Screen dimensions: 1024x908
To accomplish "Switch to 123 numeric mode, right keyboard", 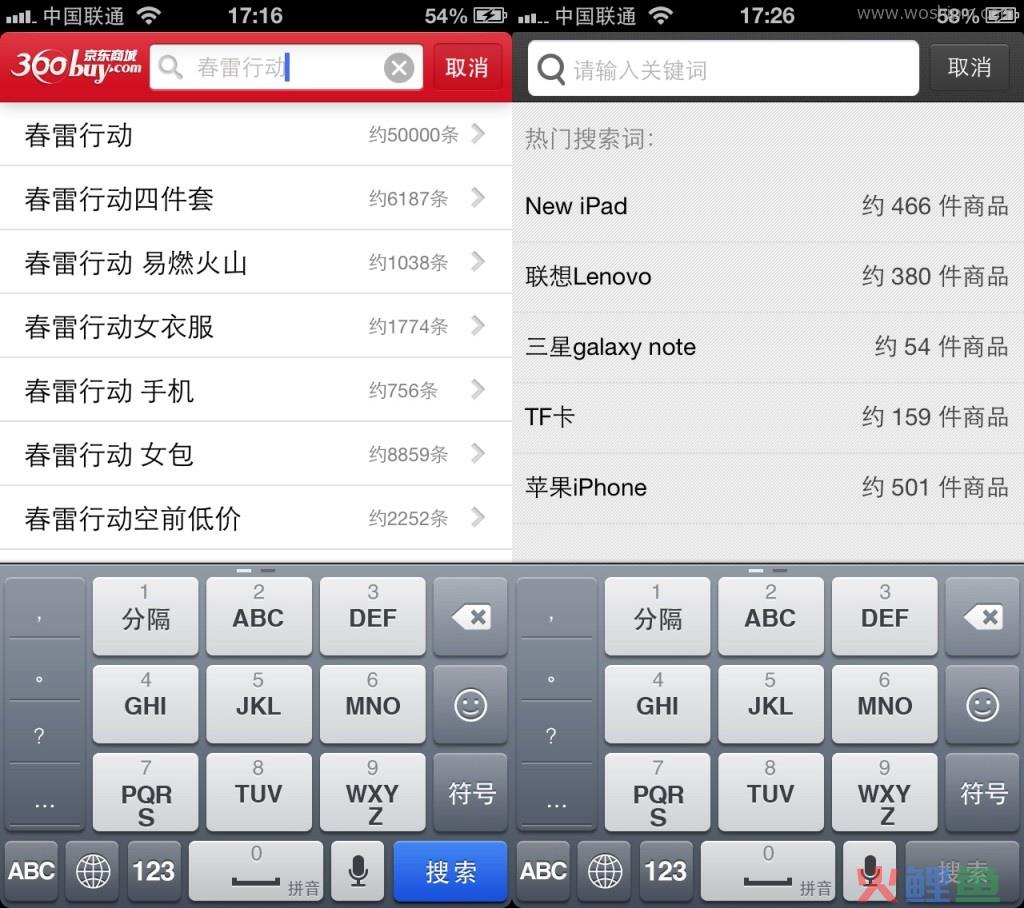I will [666, 871].
